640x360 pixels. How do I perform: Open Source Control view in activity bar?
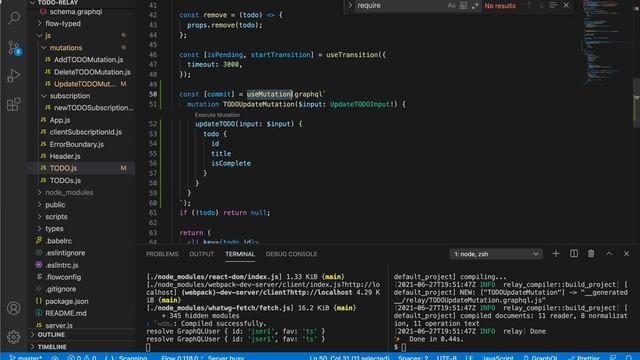(14, 48)
